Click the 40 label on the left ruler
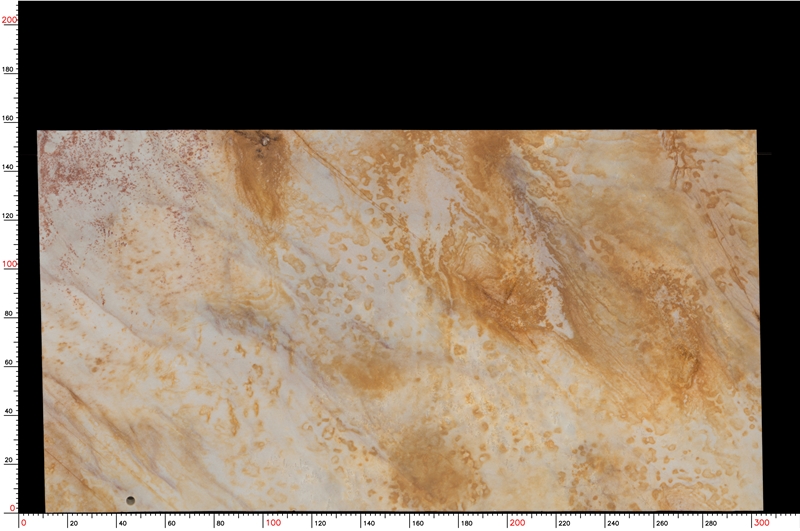This screenshot has width=800, height=531. pyautogui.click(x=8, y=411)
